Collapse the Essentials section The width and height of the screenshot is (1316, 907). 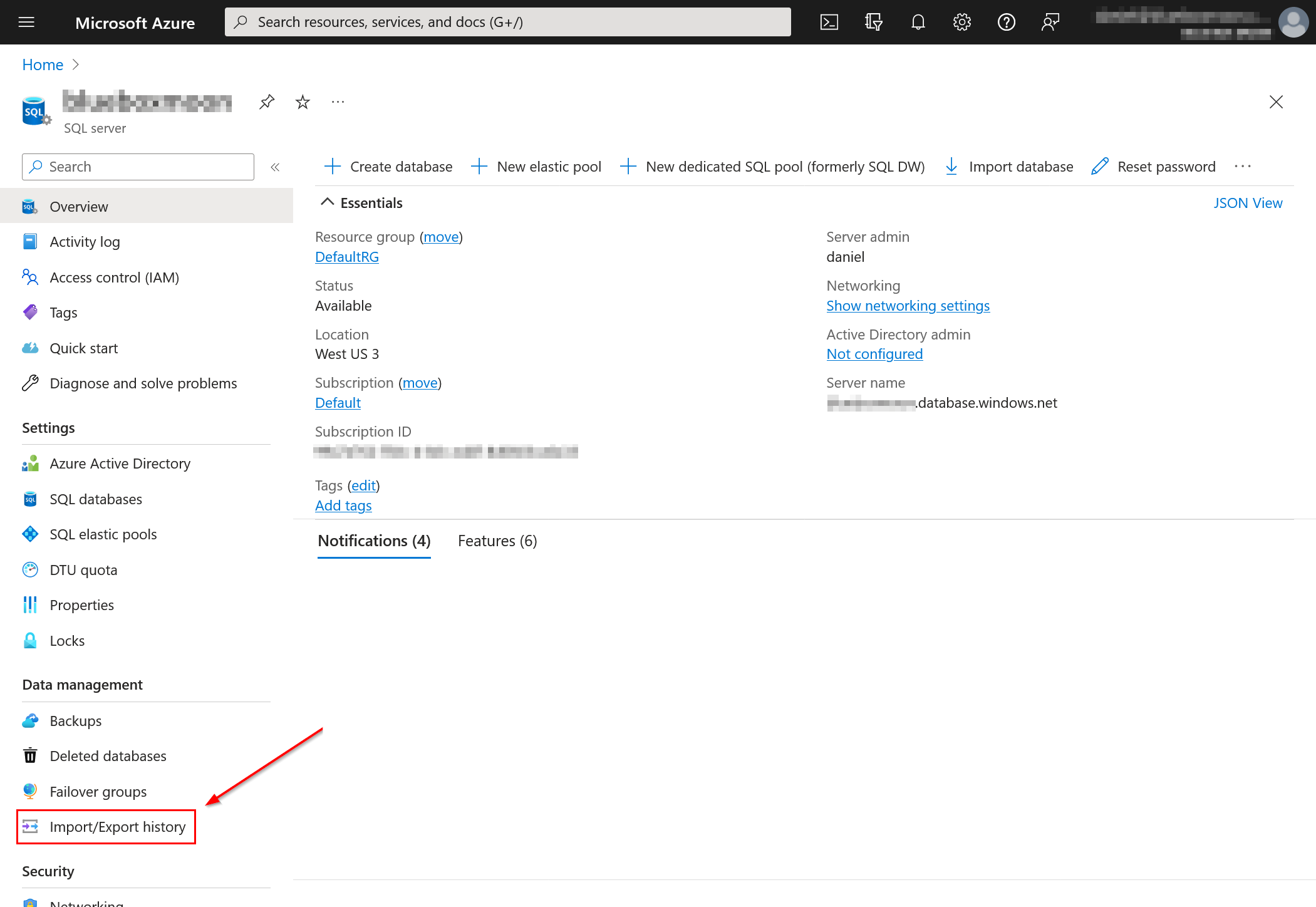(x=327, y=202)
